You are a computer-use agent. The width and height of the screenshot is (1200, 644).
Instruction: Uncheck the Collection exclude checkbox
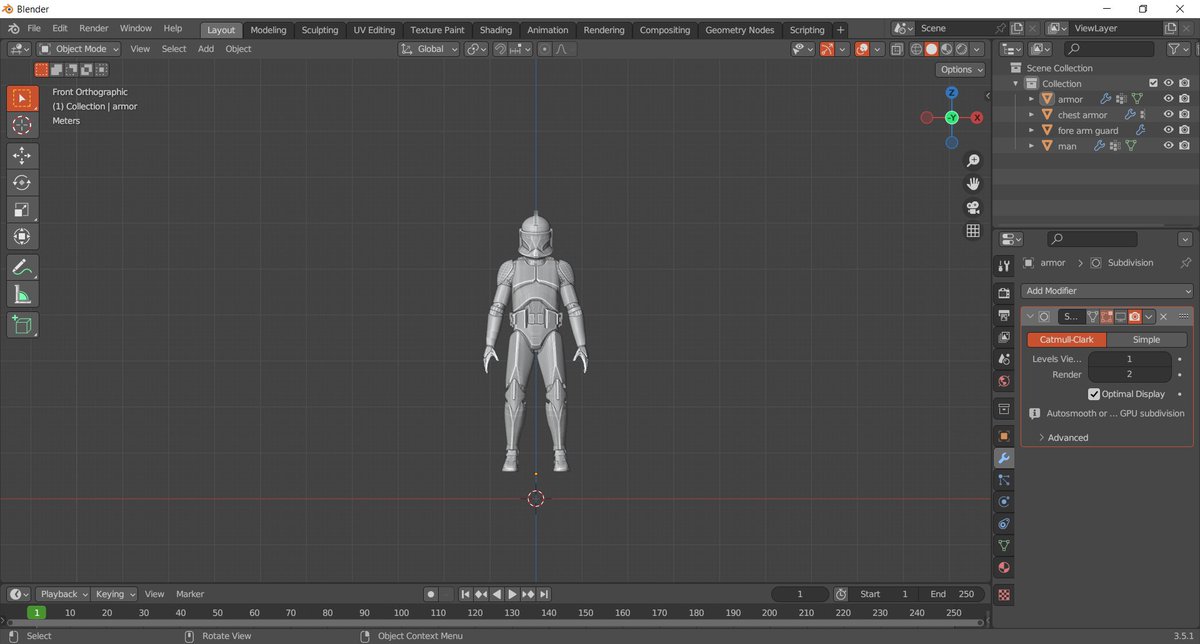[x=1153, y=84]
